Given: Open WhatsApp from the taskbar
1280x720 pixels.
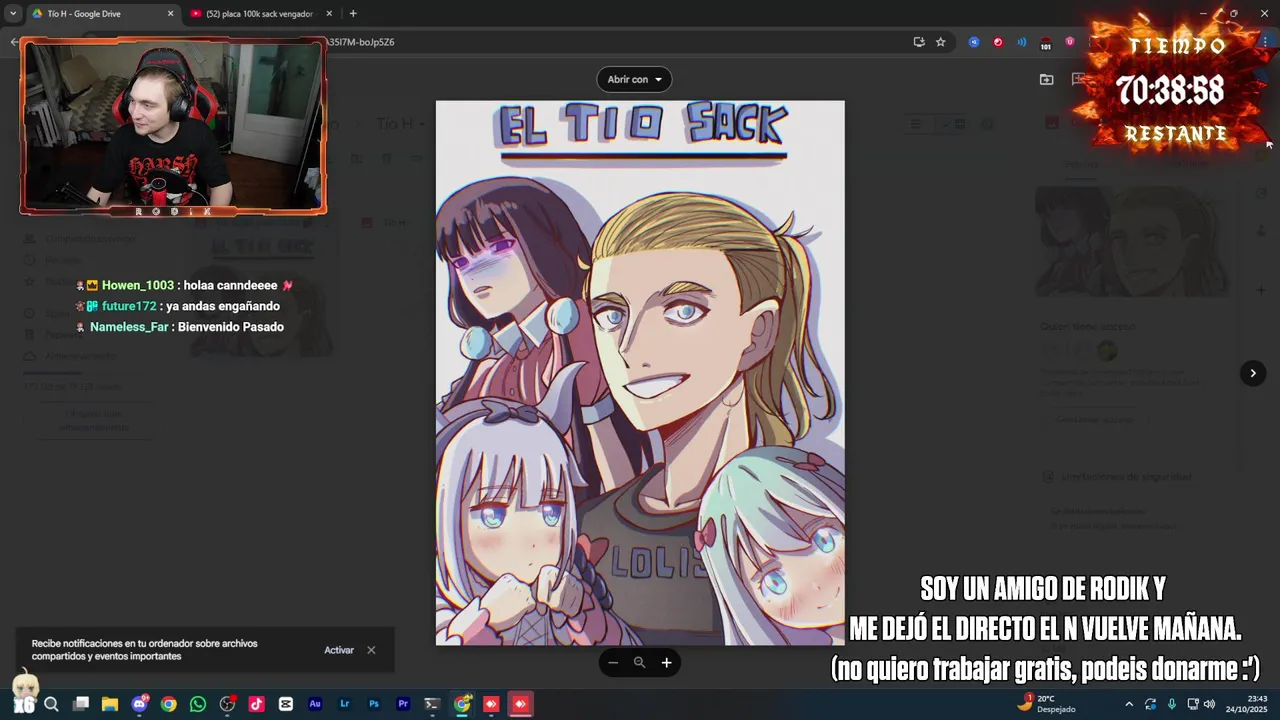Looking at the screenshot, I should pos(198,704).
